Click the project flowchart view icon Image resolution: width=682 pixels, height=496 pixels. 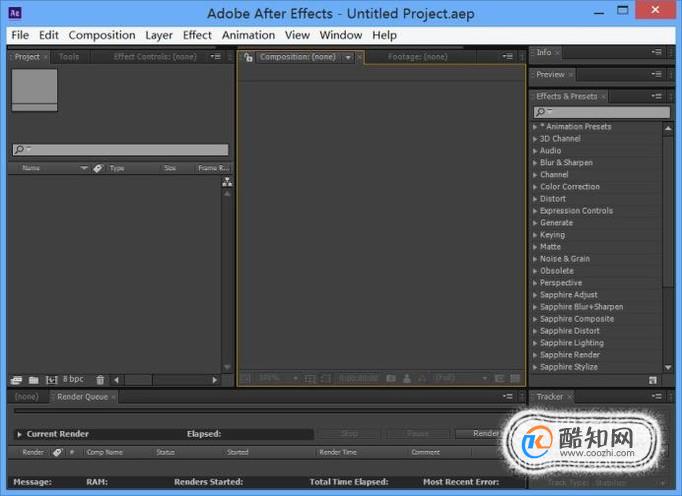click(227, 182)
